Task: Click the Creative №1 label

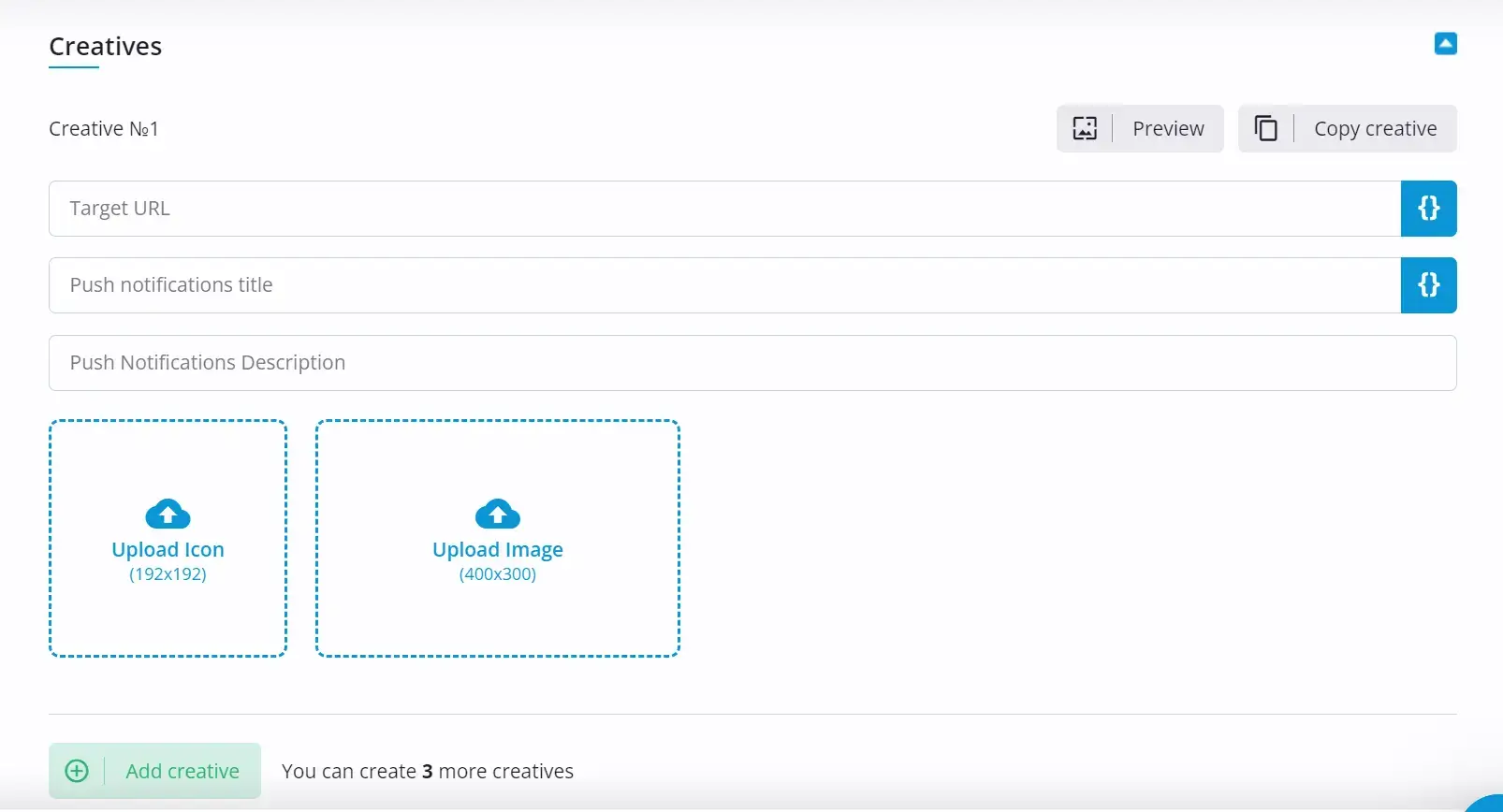Action: pos(104,129)
